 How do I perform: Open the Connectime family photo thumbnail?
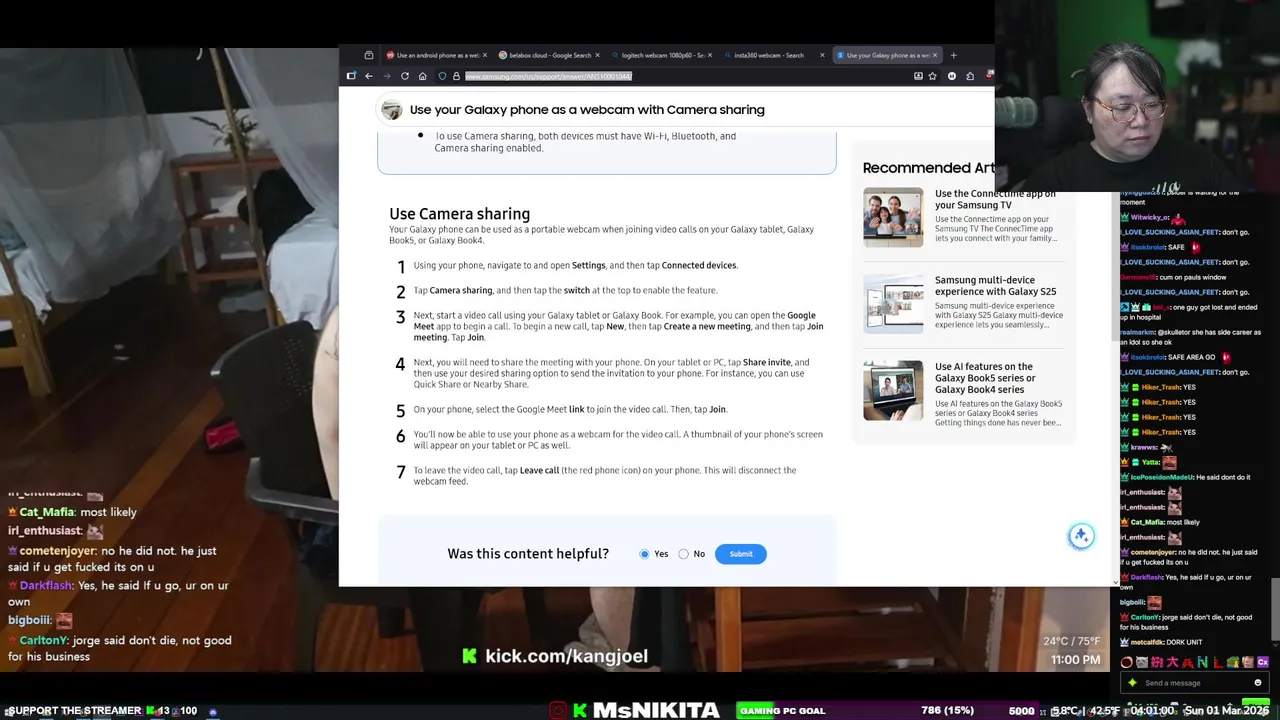click(893, 217)
